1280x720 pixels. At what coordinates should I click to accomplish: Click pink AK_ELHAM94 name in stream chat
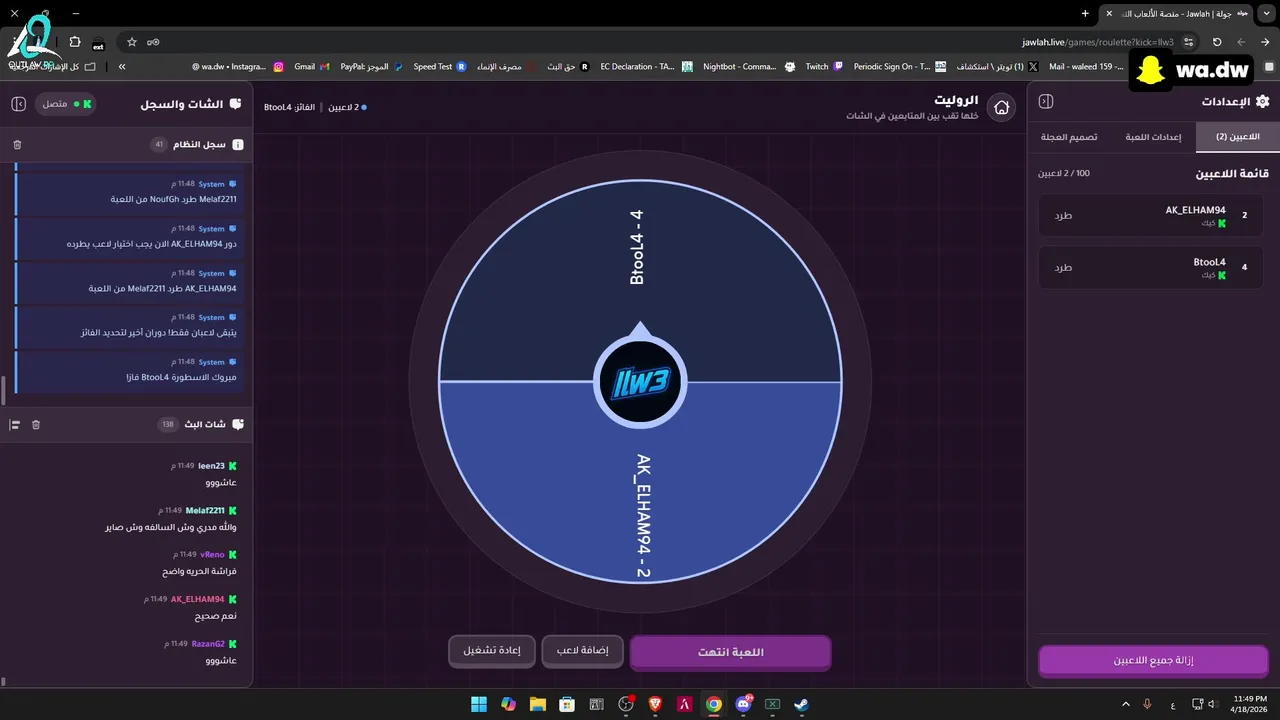click(x=198, y=599)
